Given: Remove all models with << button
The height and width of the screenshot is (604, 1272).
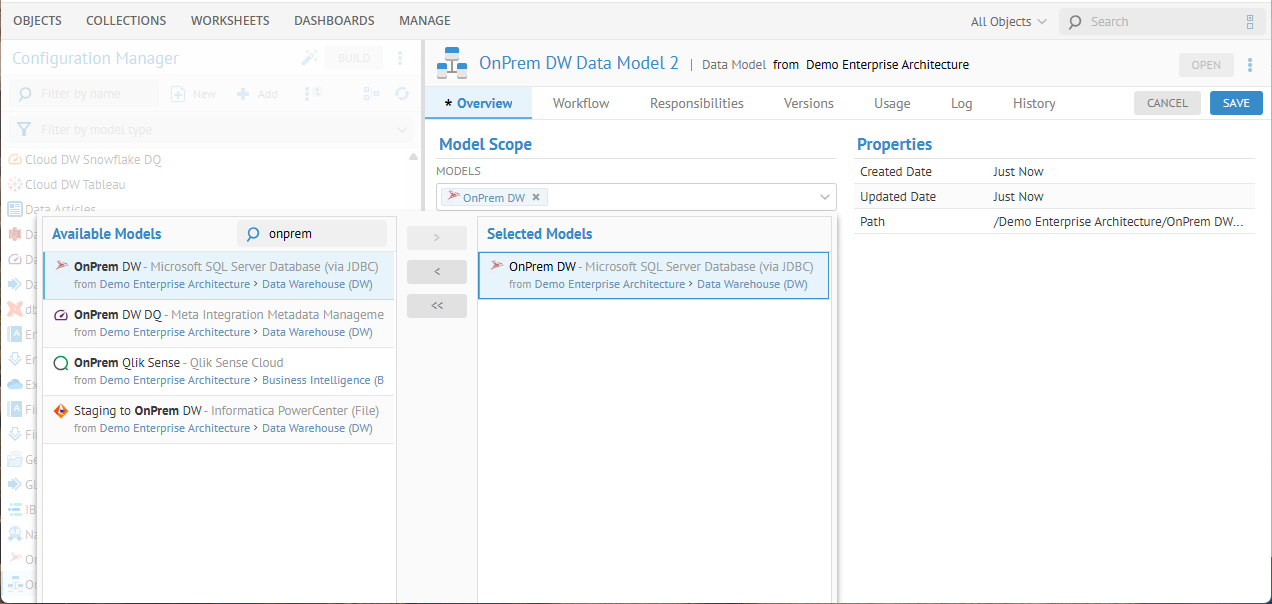Looking at the screenshot, I should 437,306.
